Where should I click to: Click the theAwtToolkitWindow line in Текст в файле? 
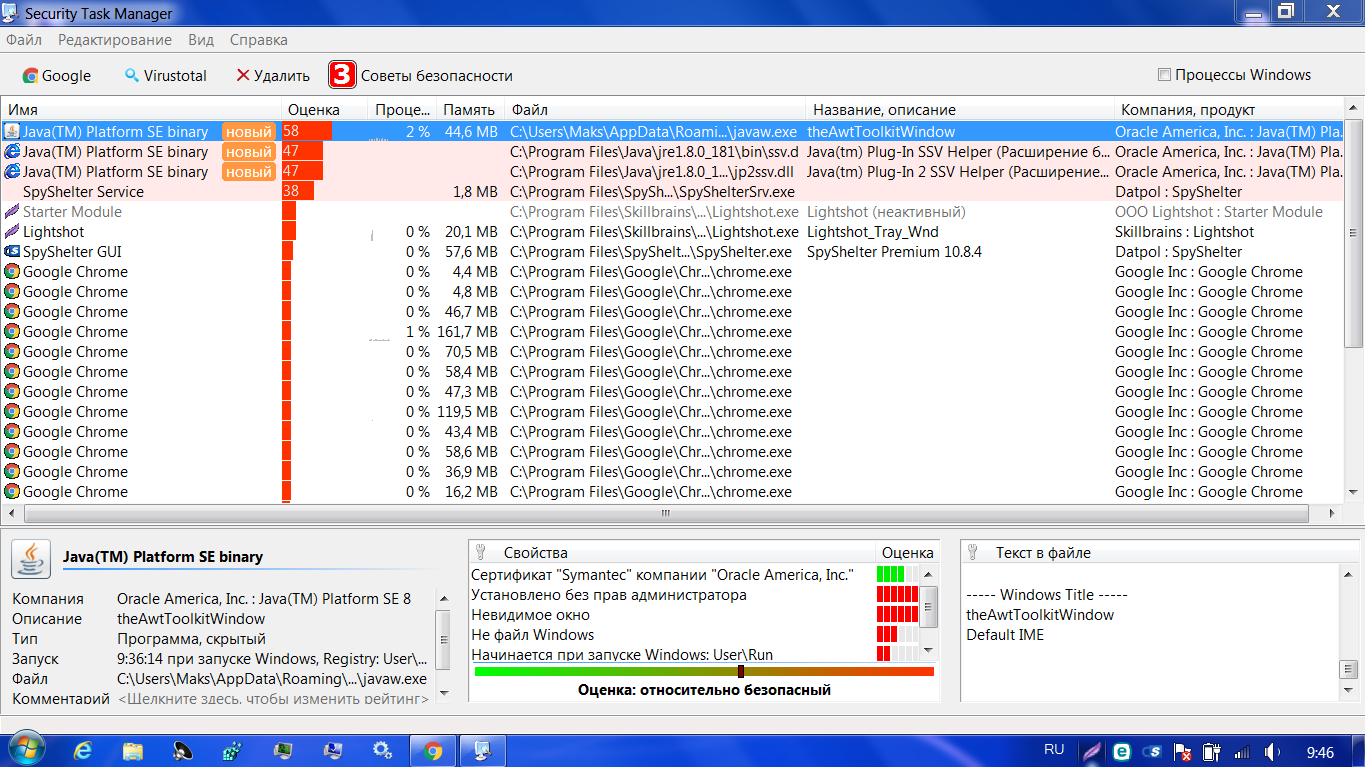[1040, 615]
